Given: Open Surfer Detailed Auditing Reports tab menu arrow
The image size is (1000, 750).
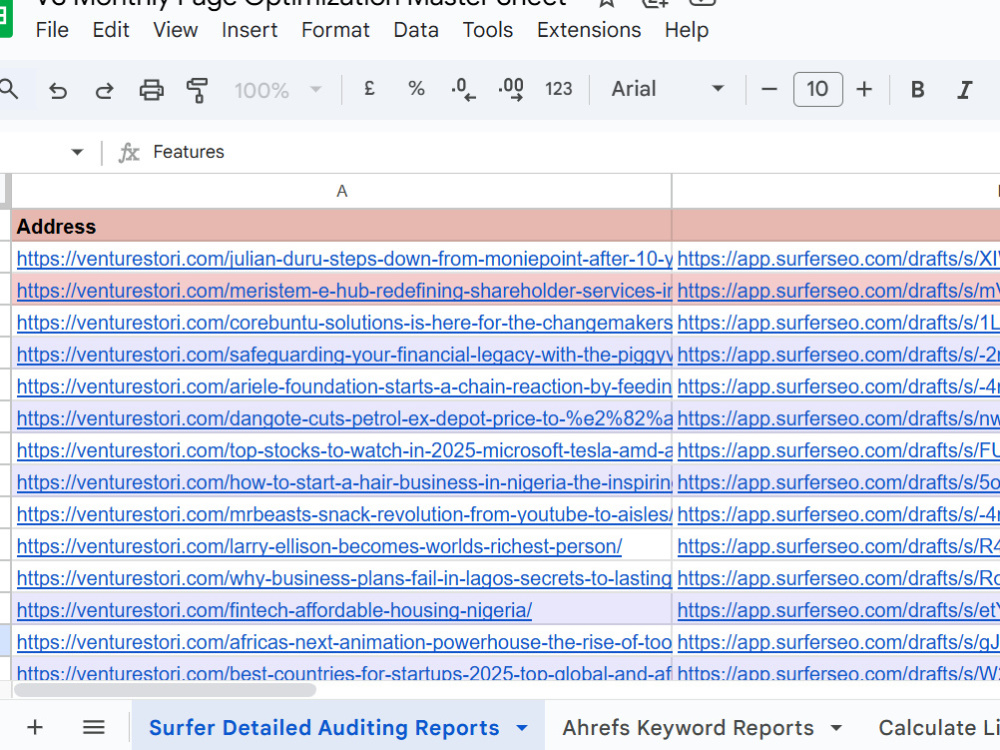Looking at the screenshot, I should 522,728.
